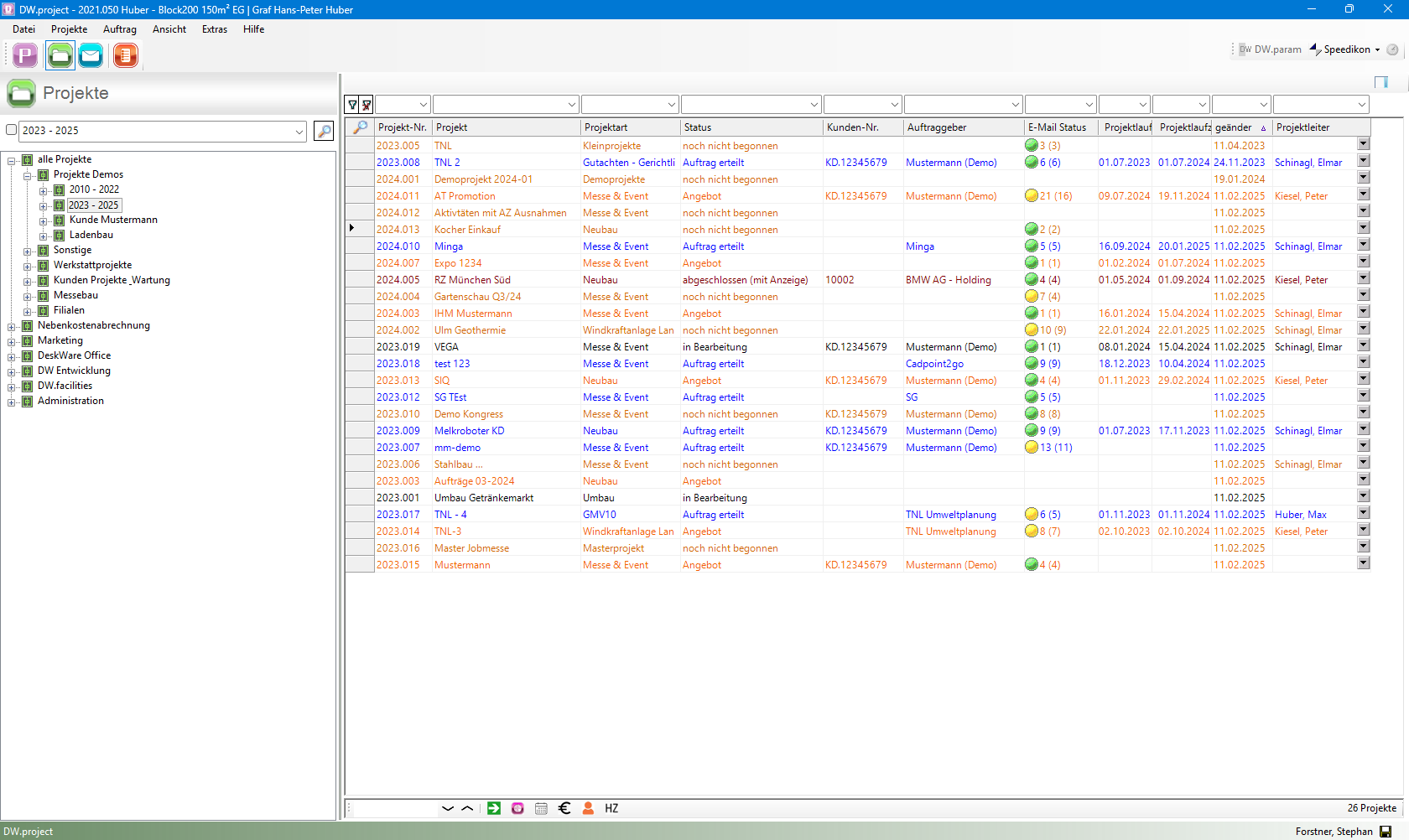This screenshot has height=840, width=1409.
Task: Open the Projekte menu
Action: [69, 29]
